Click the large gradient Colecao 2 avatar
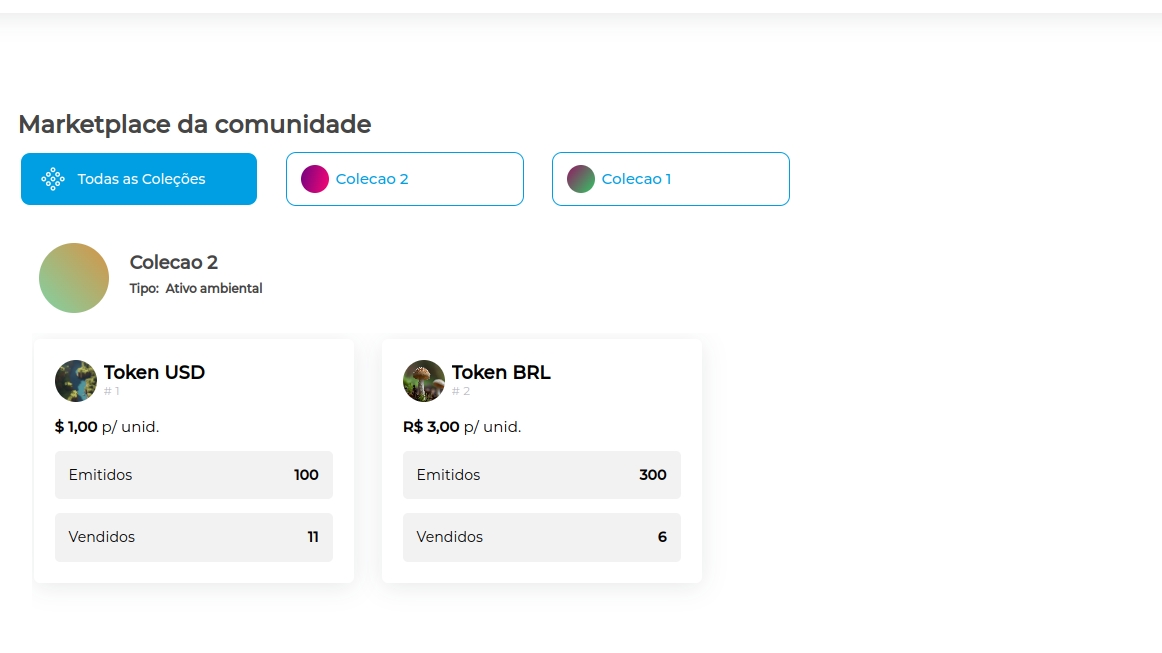This screenshot has width=1162, height=653. pyautogui.click(x=74, y=278)
